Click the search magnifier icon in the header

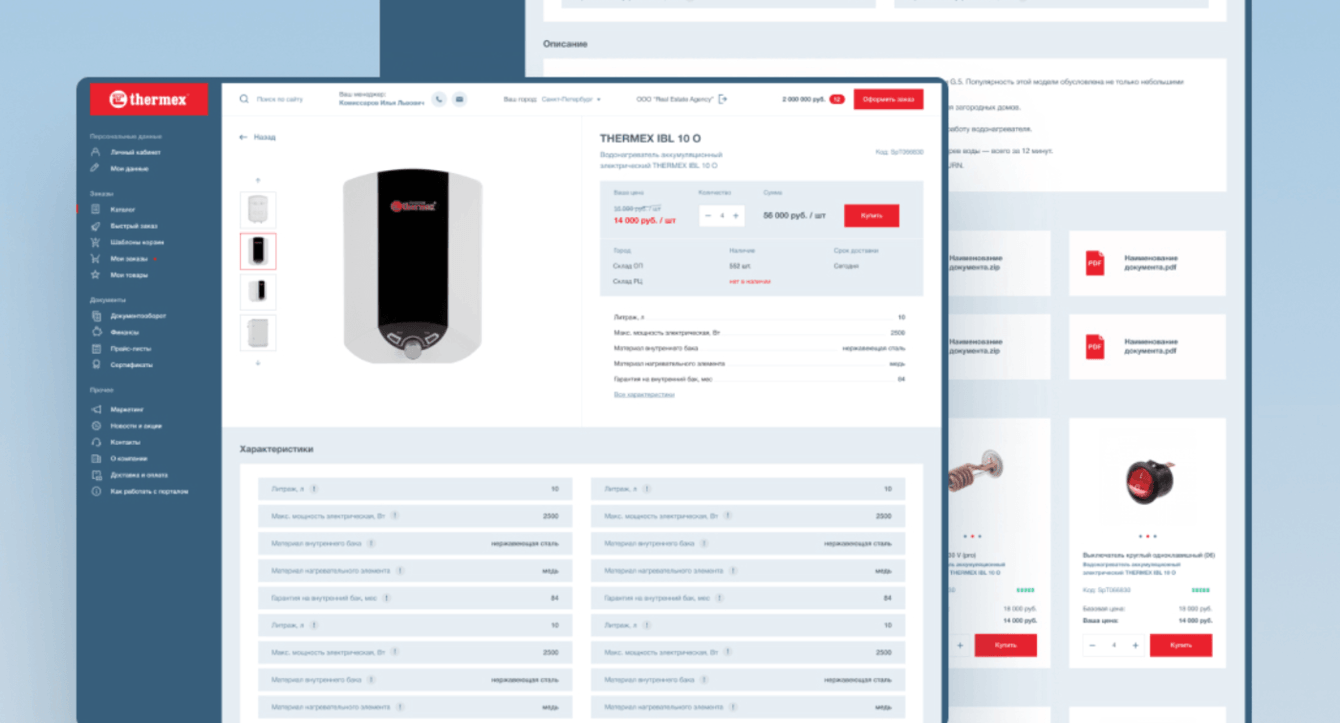pos(244,99)
